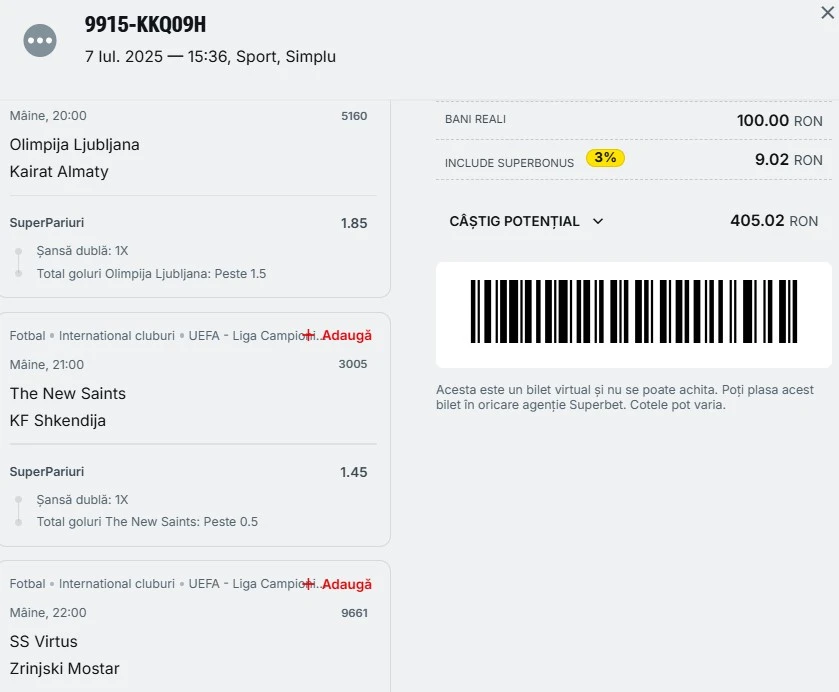839x692 pixels.
Task: Click Zrinjski Mostar team name
Action: click(x=64, y=668)
